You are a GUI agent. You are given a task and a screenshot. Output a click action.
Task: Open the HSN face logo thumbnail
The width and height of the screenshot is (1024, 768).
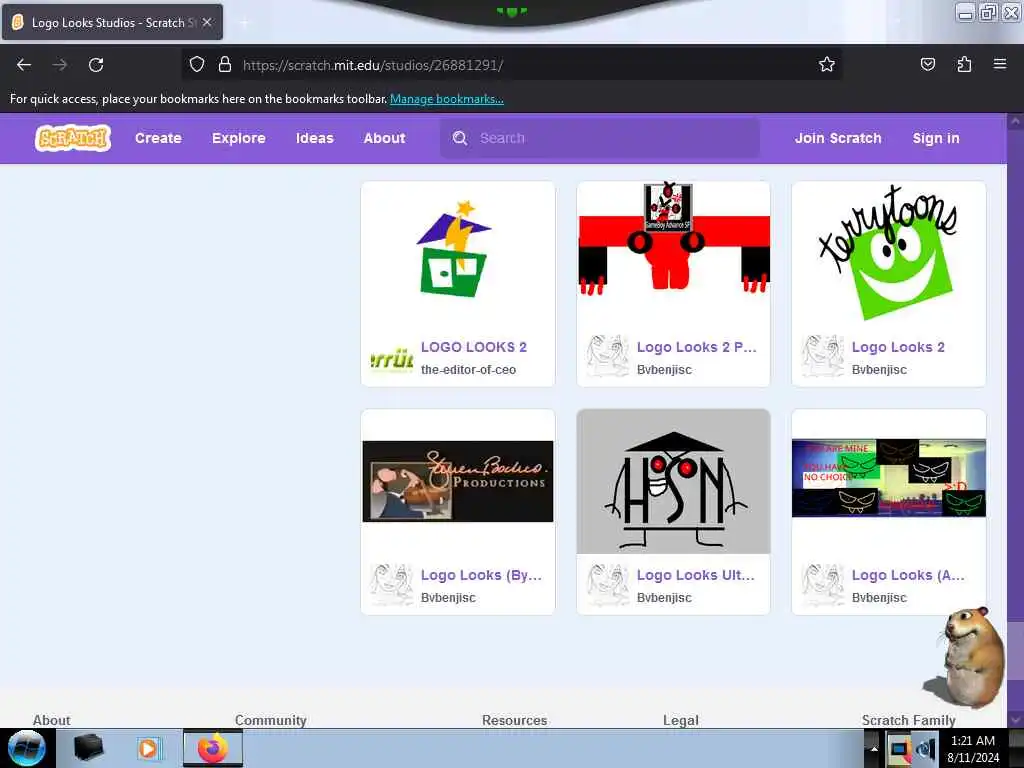[x=673, y=481]
